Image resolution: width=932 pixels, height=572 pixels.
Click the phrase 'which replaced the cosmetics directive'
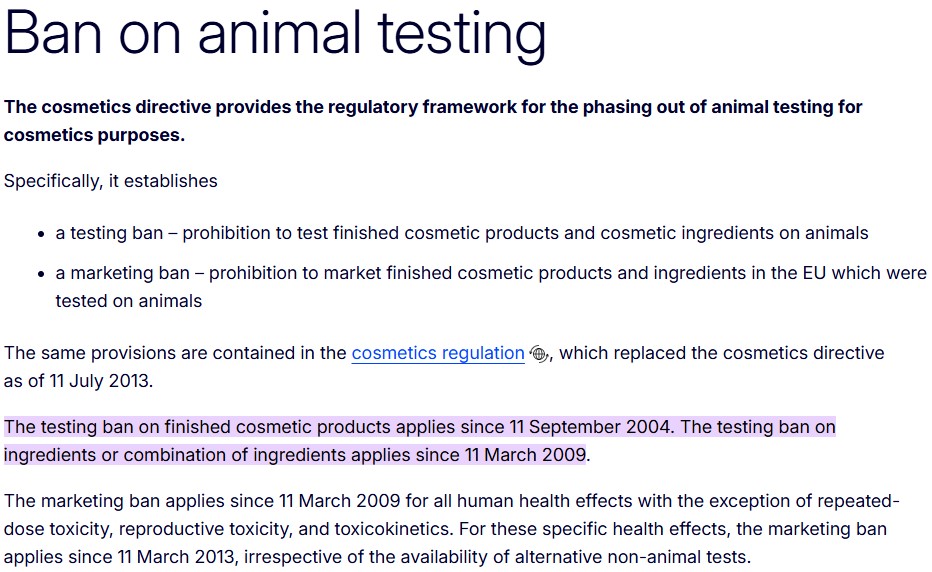(722, 353)
